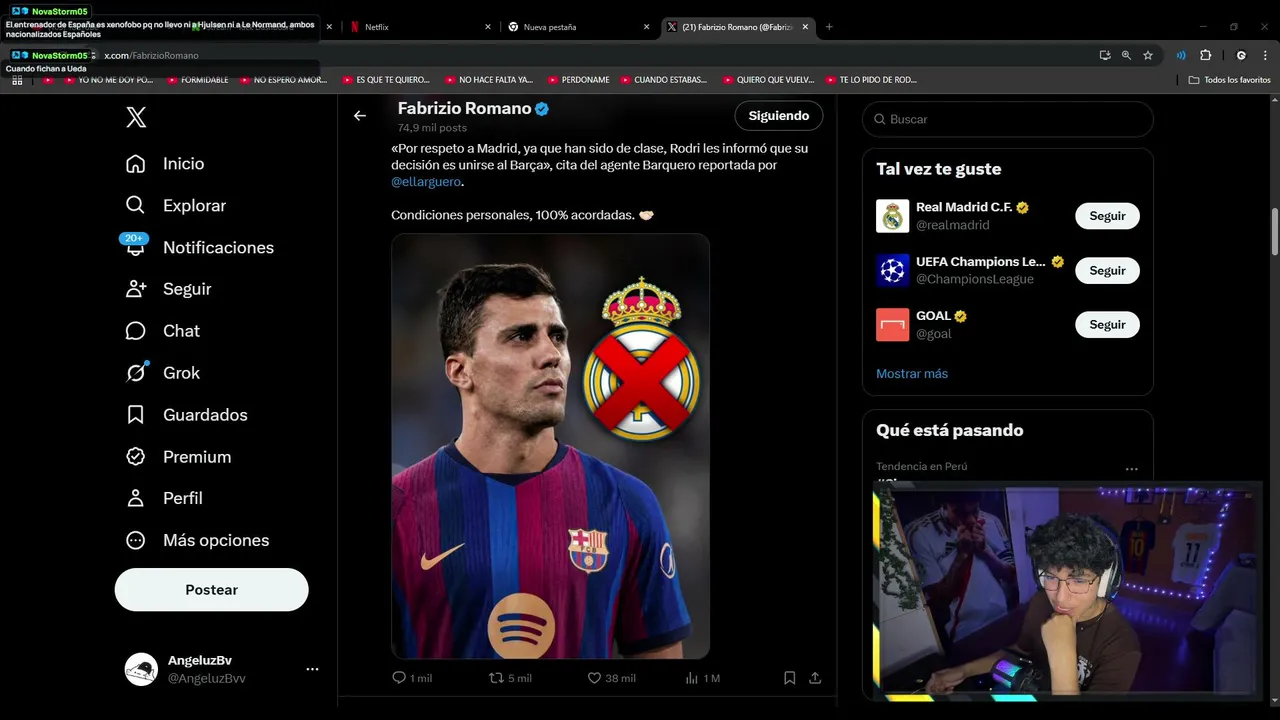
Task: Click the verified badge next to Fabrizio Romano
Action: pyautogui.click(x=542, y=109)
